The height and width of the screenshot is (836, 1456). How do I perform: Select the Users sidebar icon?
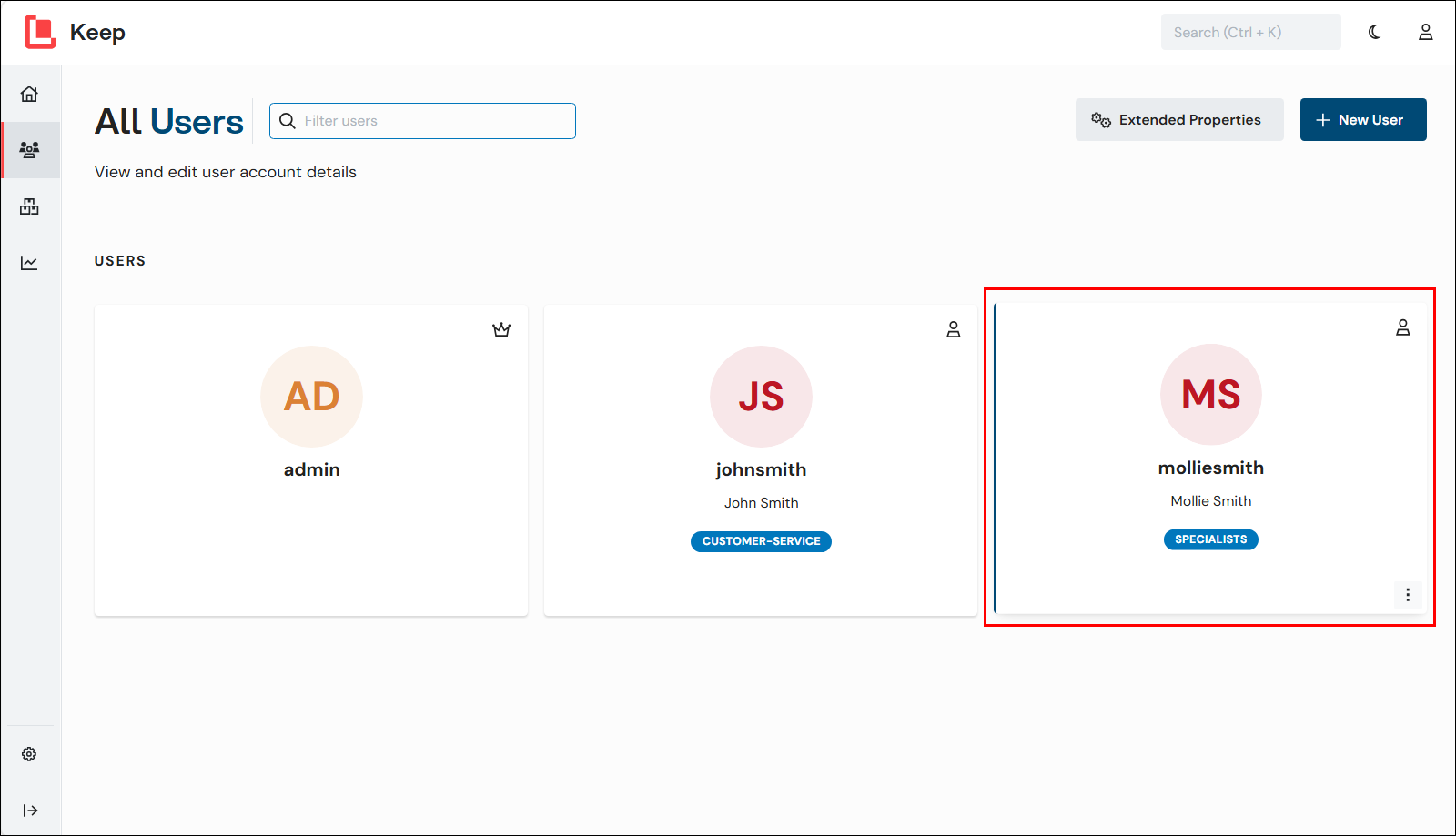pos(29,150)
